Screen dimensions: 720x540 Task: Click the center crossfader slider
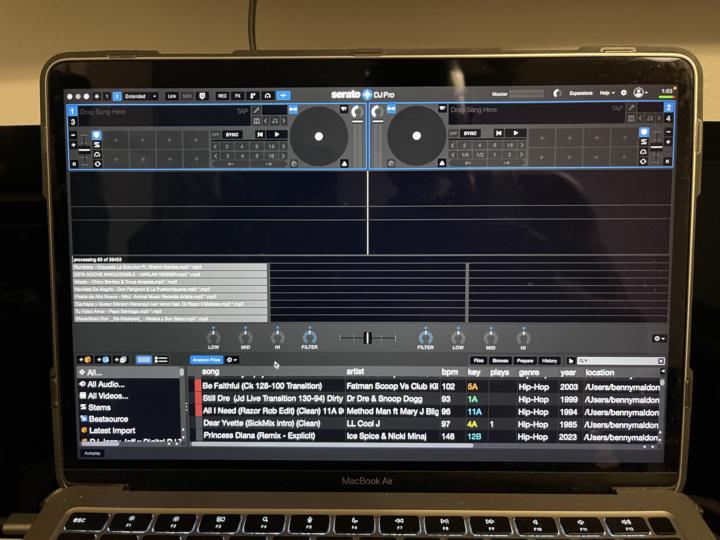pos(367,338)
